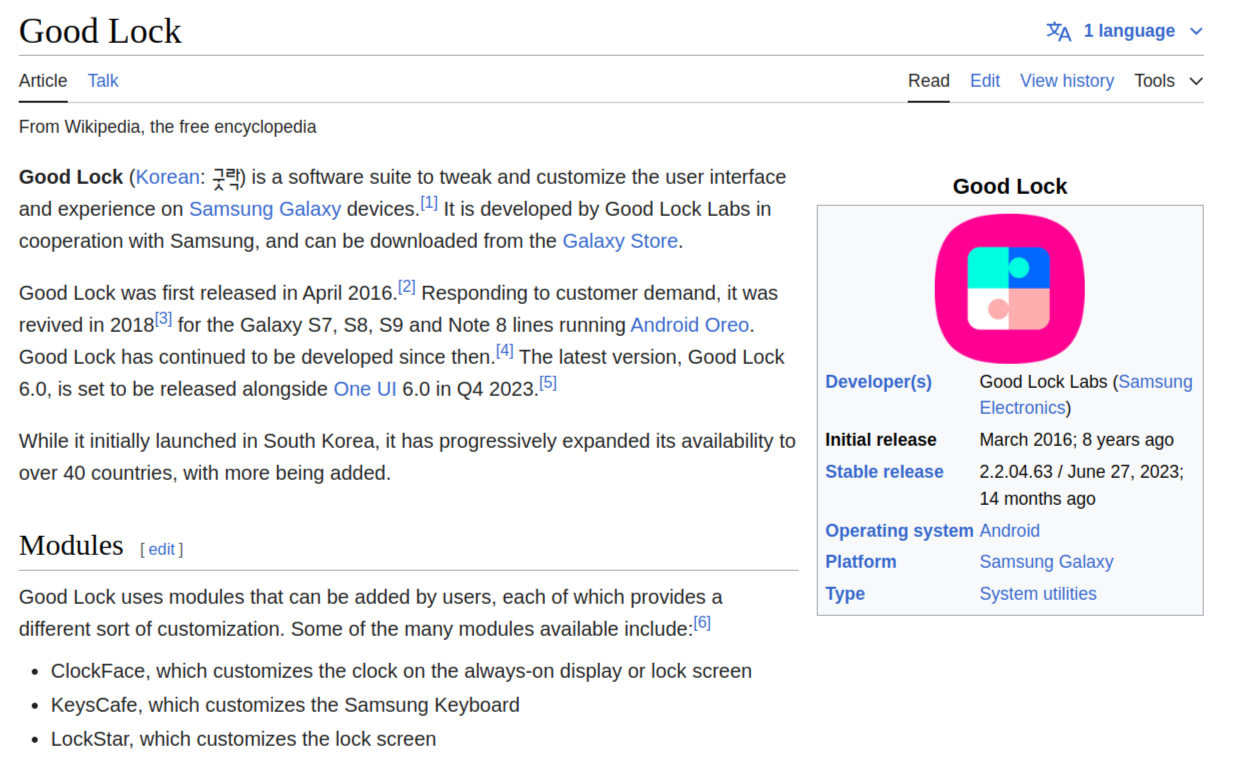Open the Platform label link
This screenshot has width=1238, height=758.
(x=860, y=562)
